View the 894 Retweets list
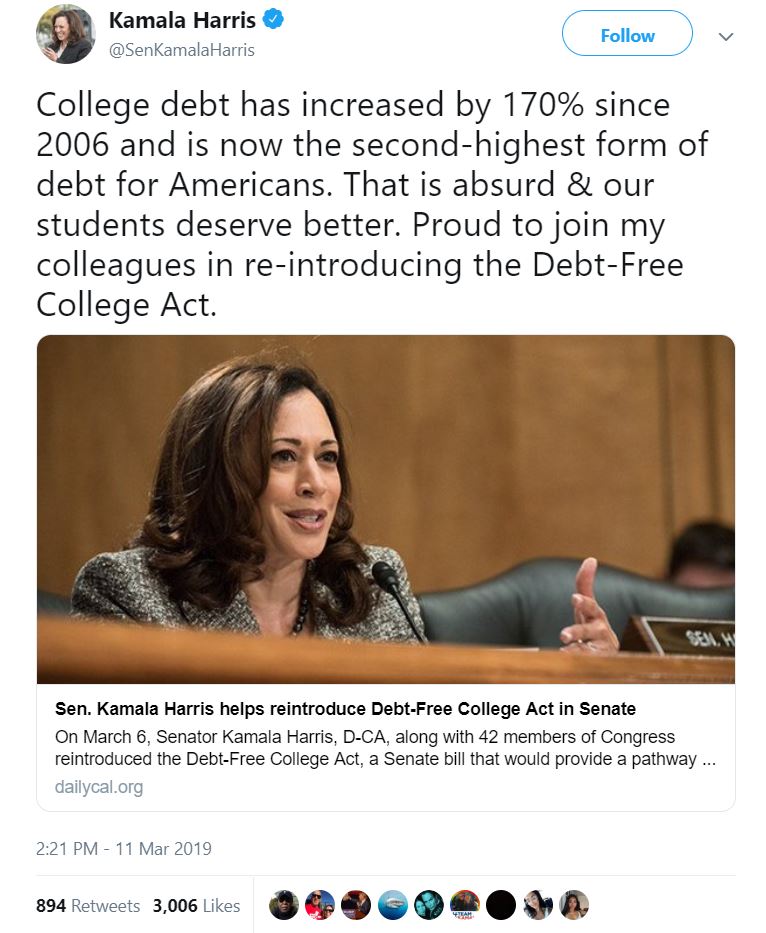766x933 pixels. [88, 905]
